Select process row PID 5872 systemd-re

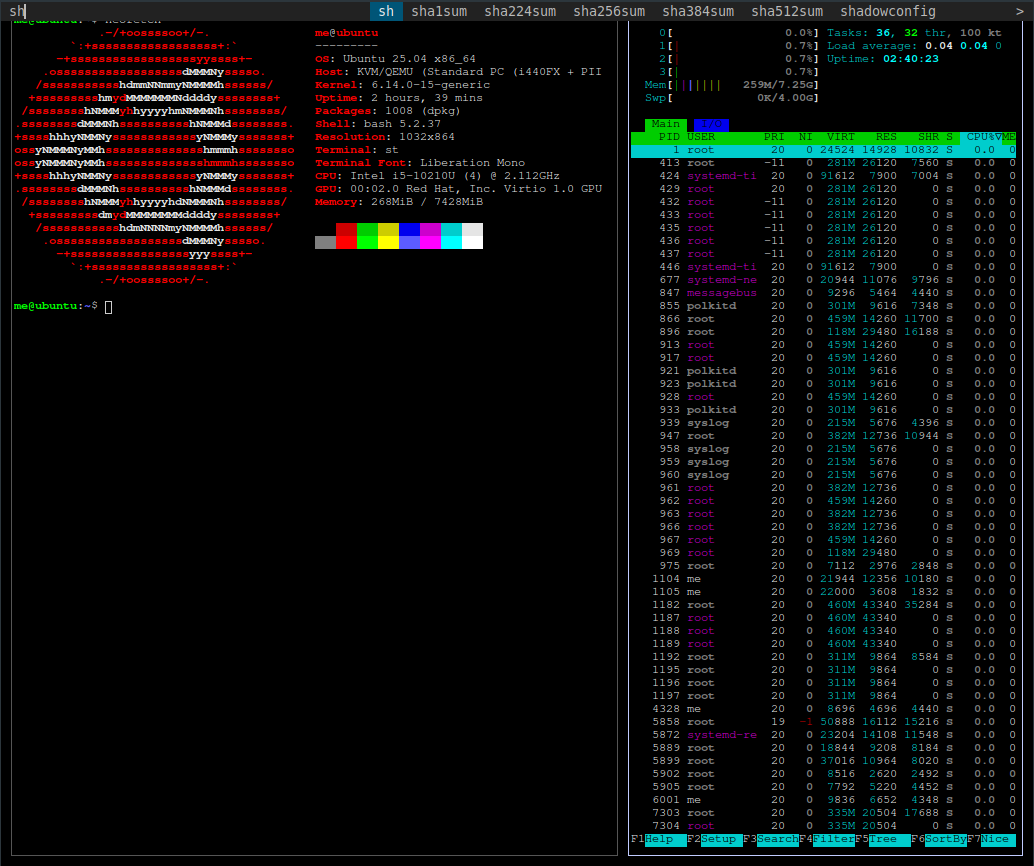tap(823, 735)
